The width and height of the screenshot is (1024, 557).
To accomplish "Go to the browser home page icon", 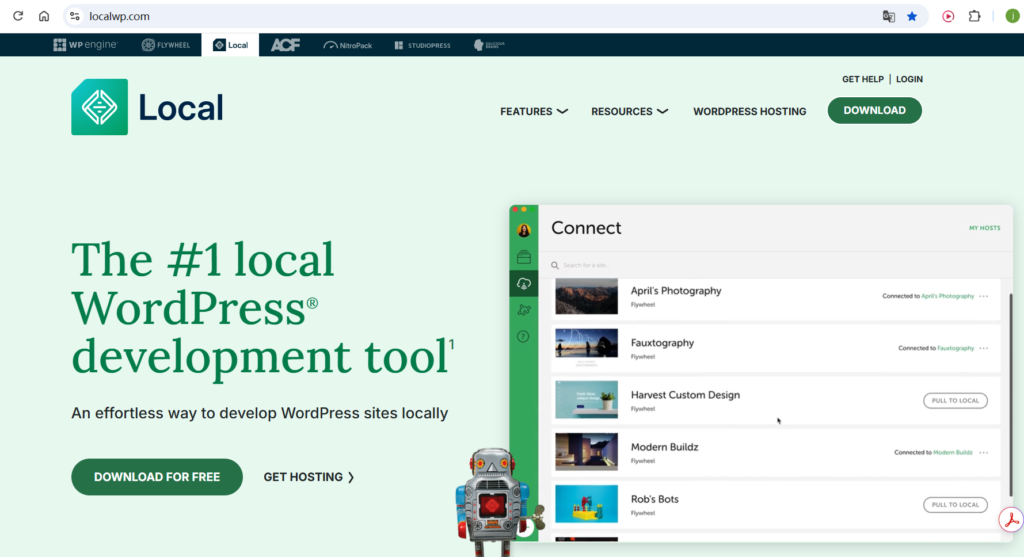I will point(44,16).
